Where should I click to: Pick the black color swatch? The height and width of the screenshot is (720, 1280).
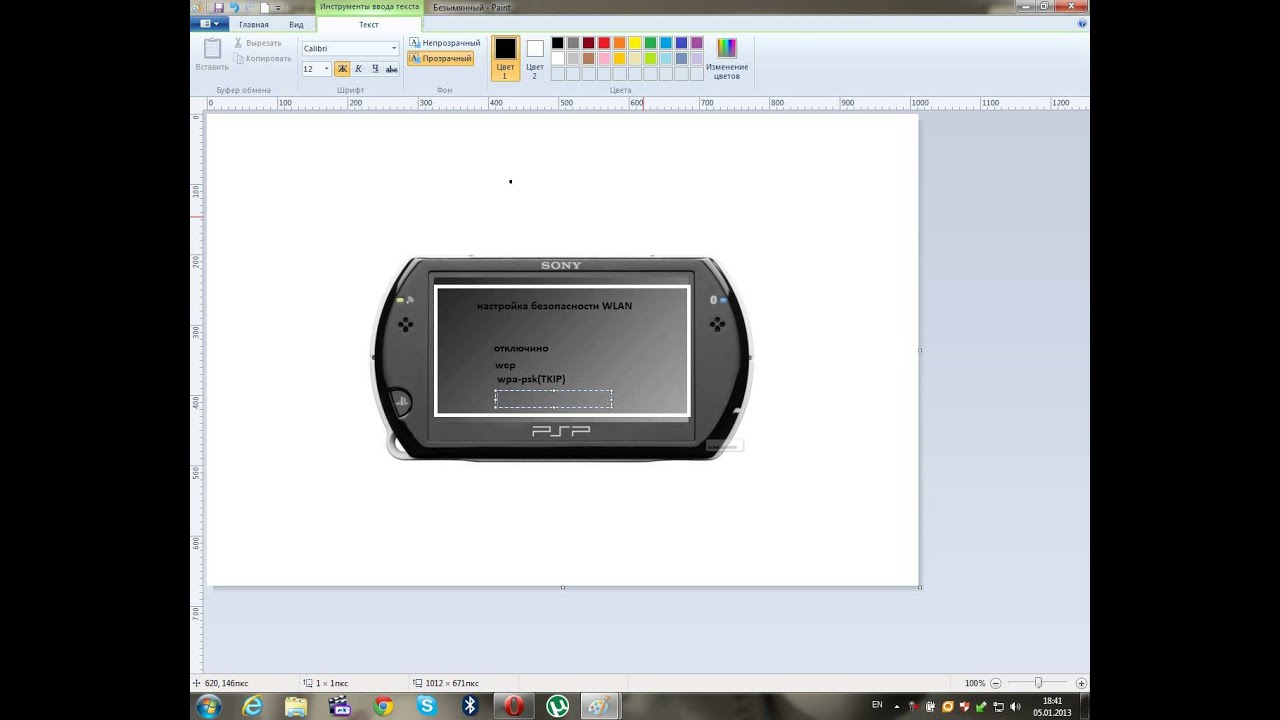coord(558,43)
